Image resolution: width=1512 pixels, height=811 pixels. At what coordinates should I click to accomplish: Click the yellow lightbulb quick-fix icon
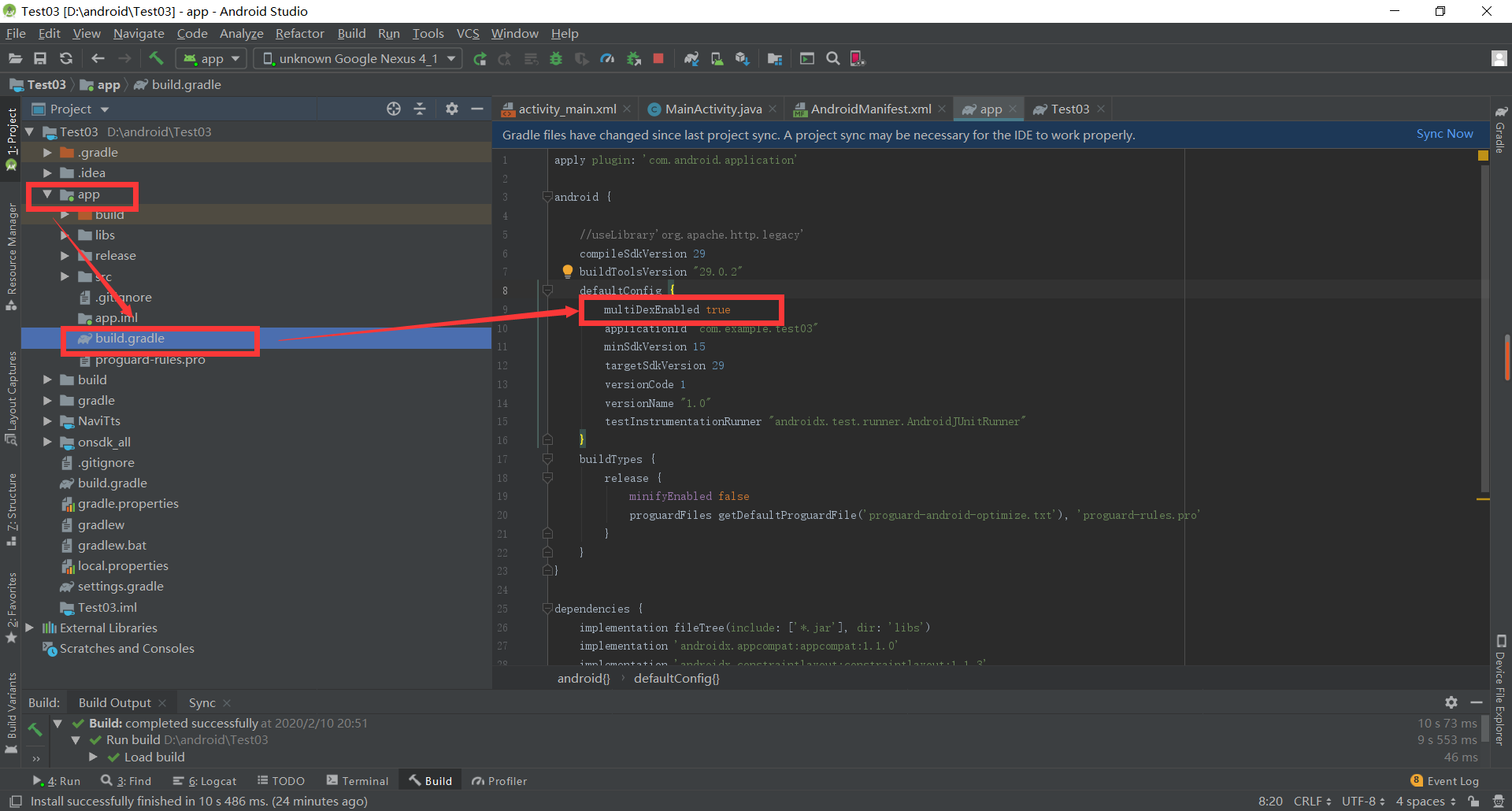click(567, 272)
